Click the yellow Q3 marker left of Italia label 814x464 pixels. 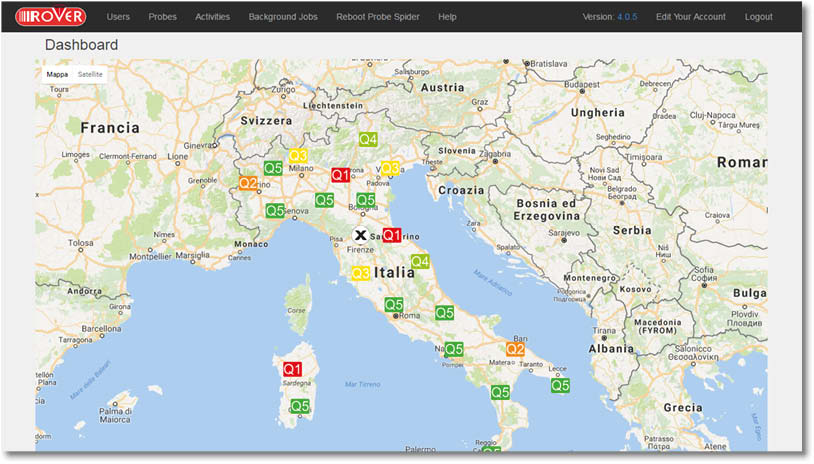tap(360, 273)
